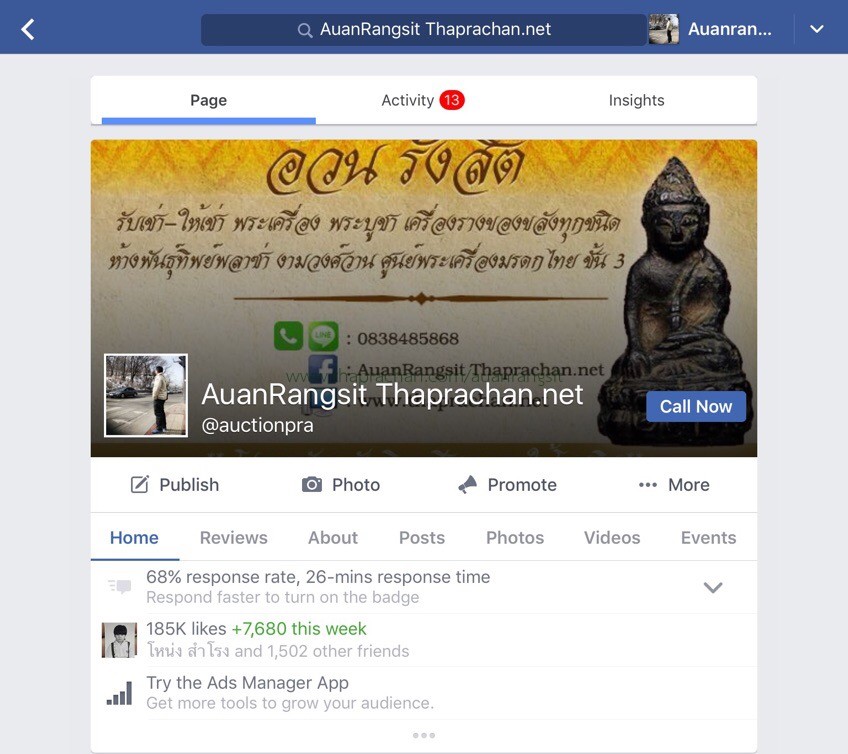The width and height of the screenshot is (848, 754).
Task: Open the Insights tab
Action: click(x=636, y=100)
